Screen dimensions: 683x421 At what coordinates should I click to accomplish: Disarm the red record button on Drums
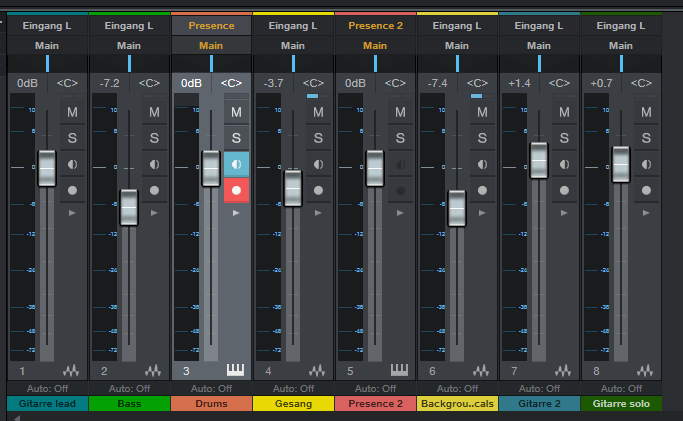[x=237, y=190]
